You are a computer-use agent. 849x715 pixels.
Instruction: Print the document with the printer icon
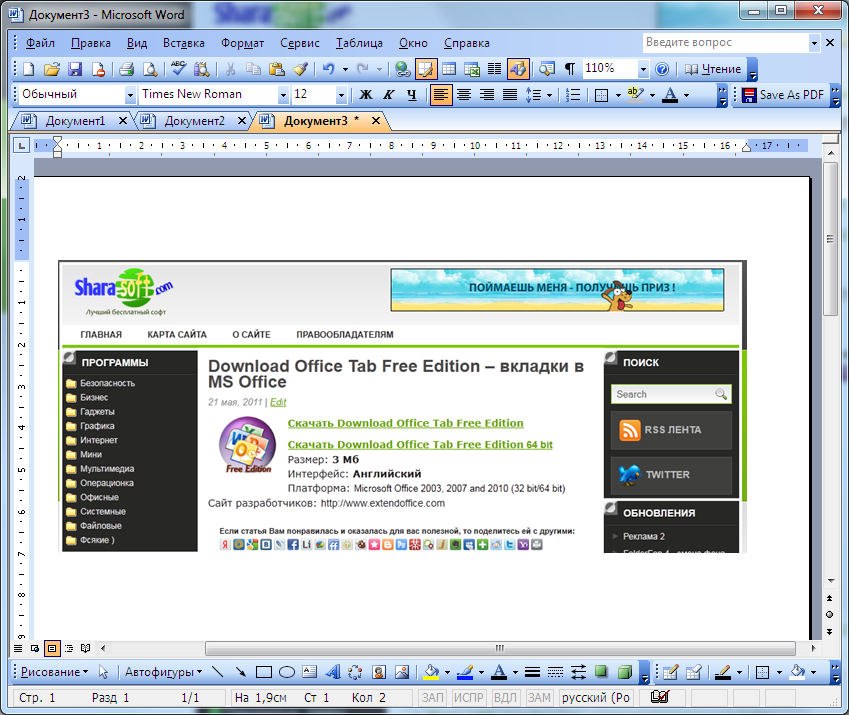(x=127, y=69)
